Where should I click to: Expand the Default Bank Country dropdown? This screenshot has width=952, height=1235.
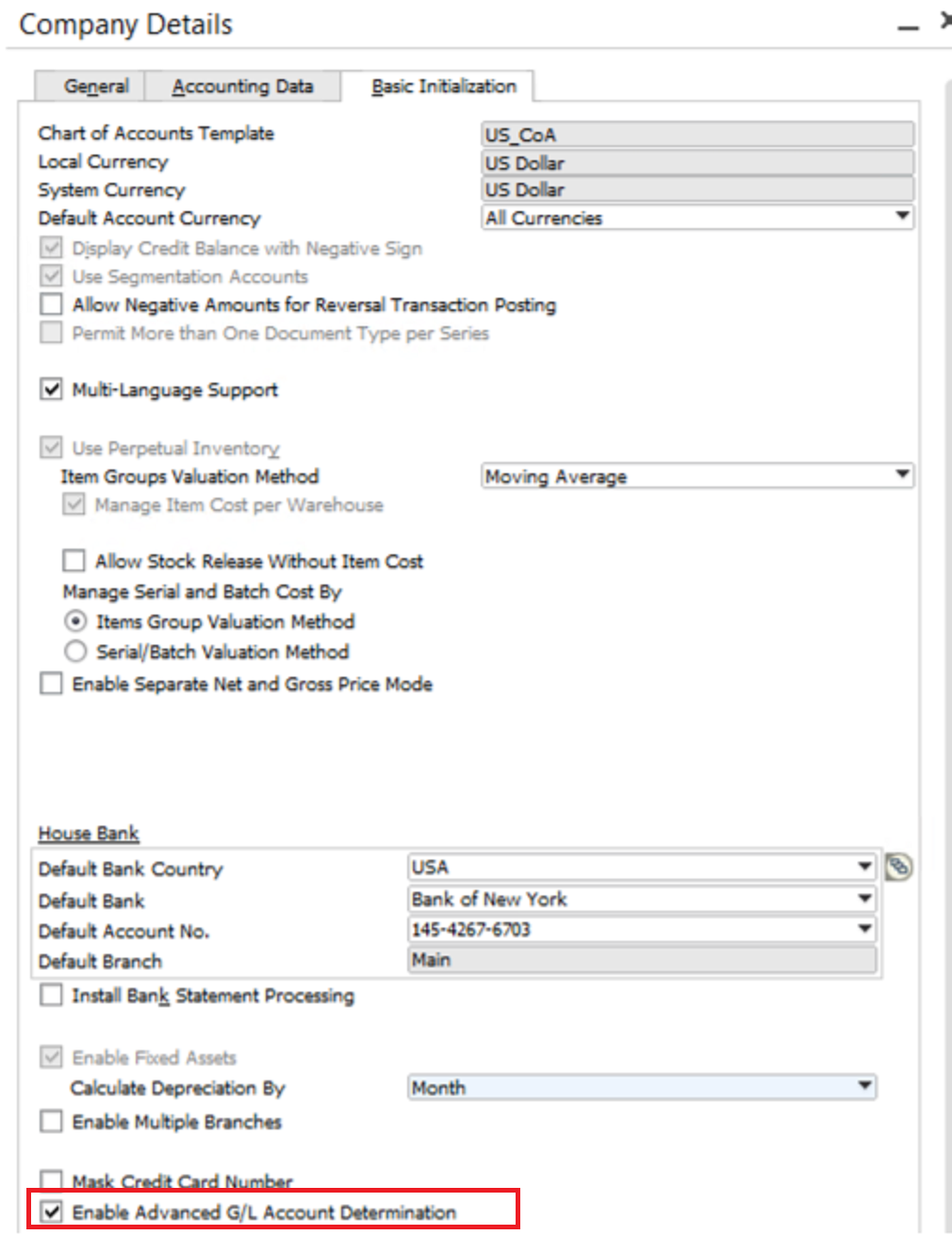point(864,866)
